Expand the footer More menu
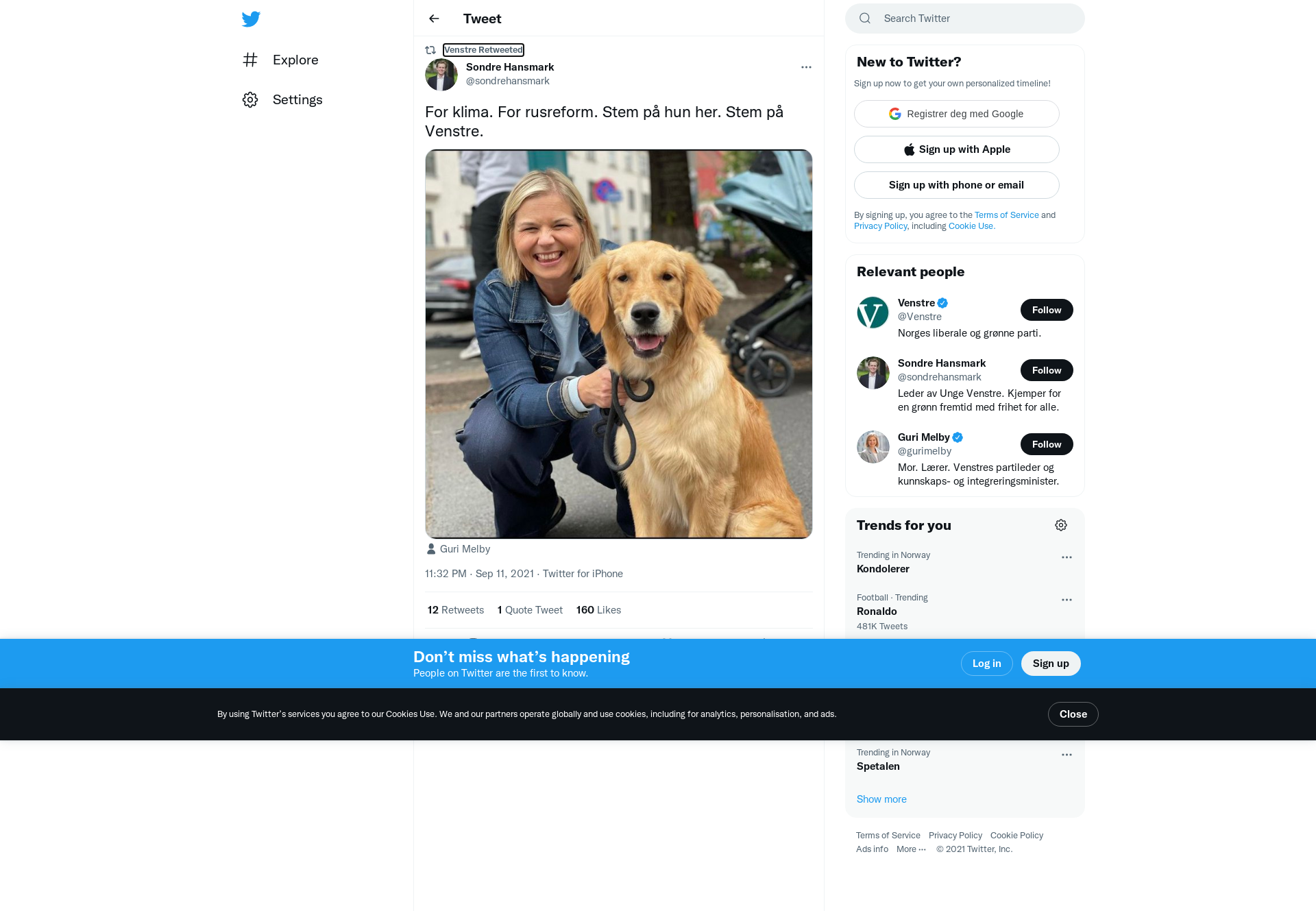The width and height of the screenshot is (1316, 911). pyautogui.click(x=911, y=849)
